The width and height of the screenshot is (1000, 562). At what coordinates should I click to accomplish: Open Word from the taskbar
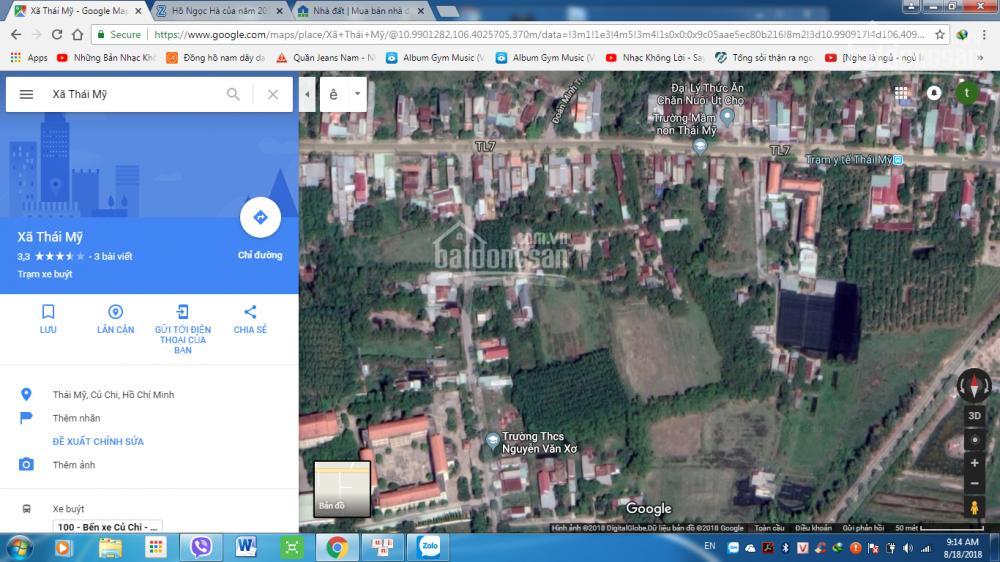click(x=246, y=547)
